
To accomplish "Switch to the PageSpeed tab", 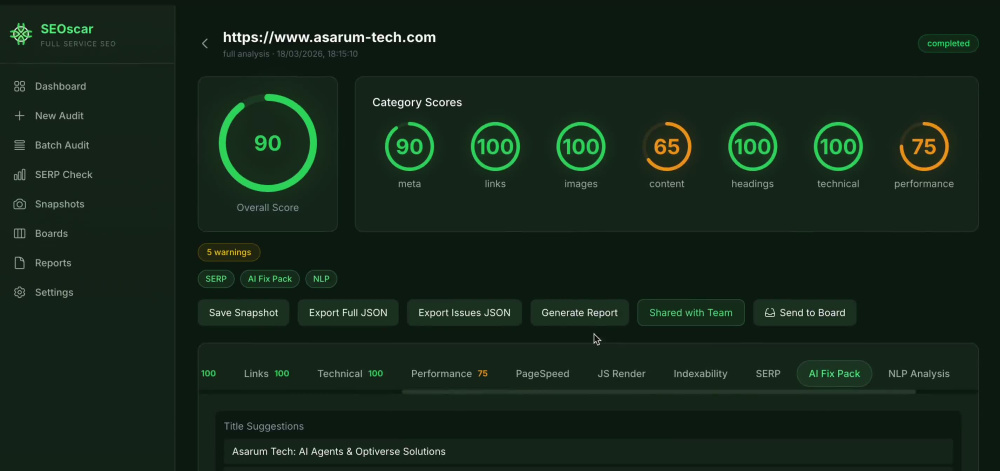I will 543,373.
